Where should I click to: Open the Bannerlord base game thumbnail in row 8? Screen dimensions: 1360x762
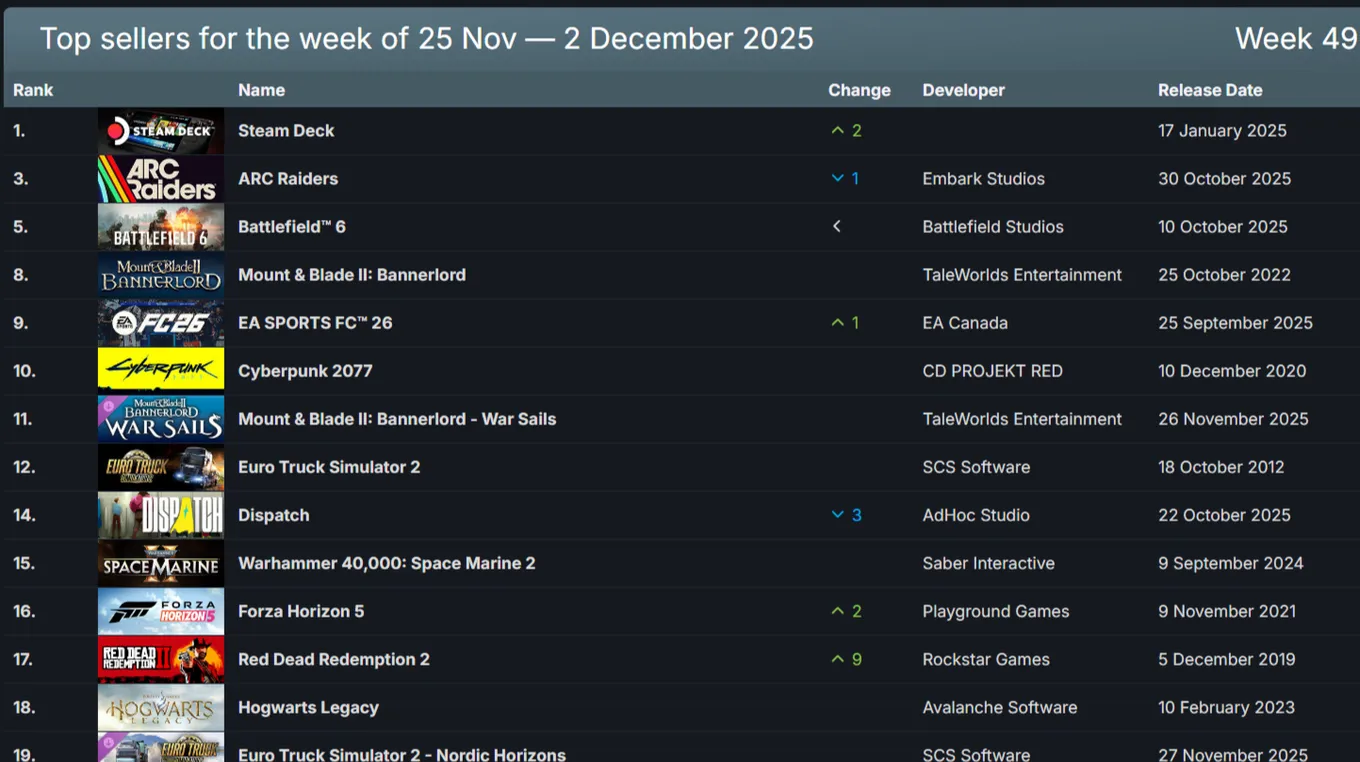click(161, 275)
